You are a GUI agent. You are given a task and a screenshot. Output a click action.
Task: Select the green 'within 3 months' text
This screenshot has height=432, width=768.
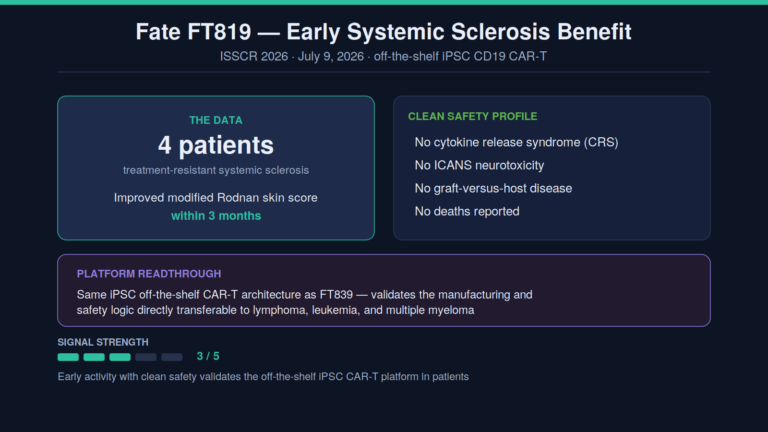(216, 216)
